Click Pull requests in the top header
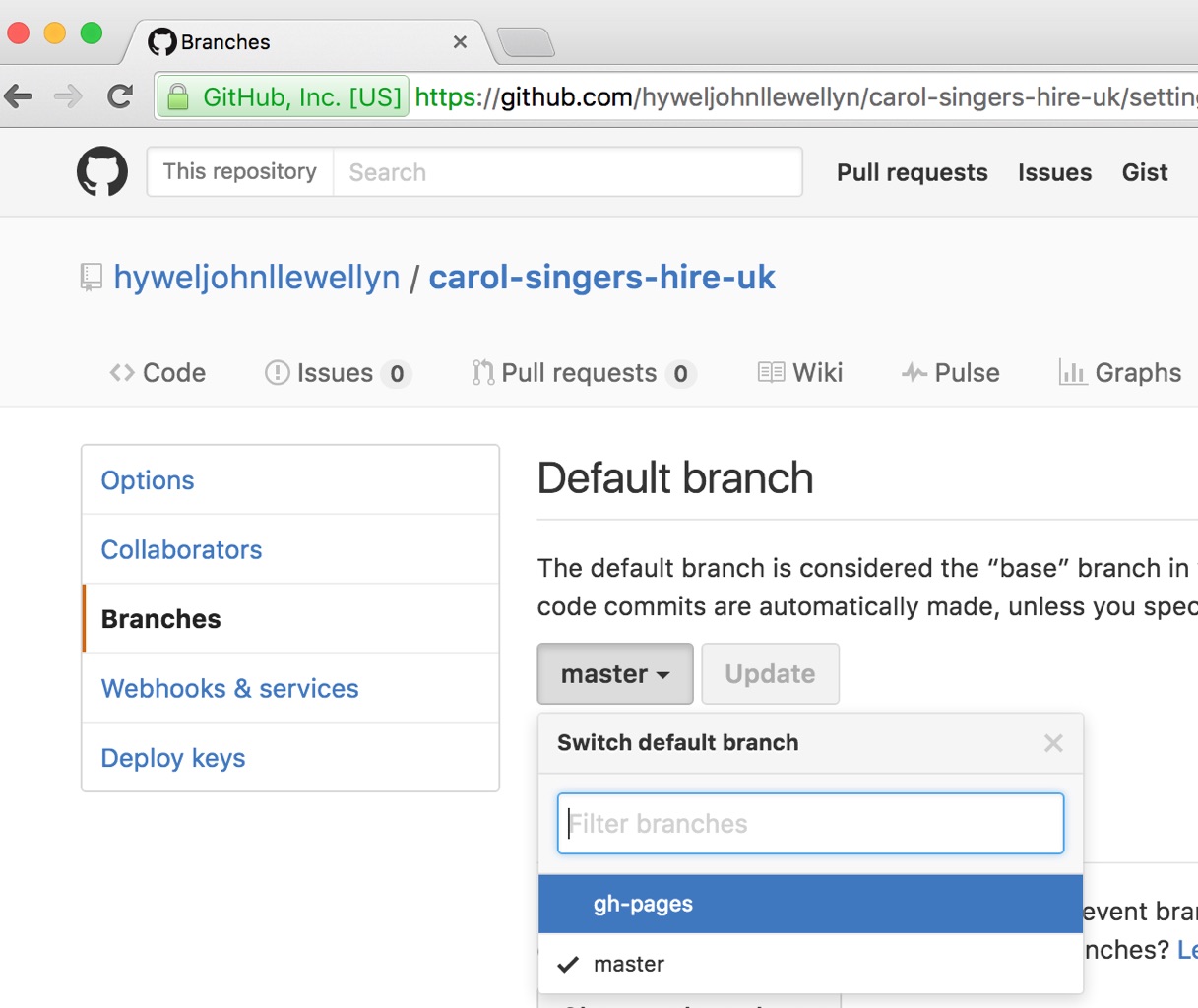This screenshot has height=1008, width=1198. point(913,172)
